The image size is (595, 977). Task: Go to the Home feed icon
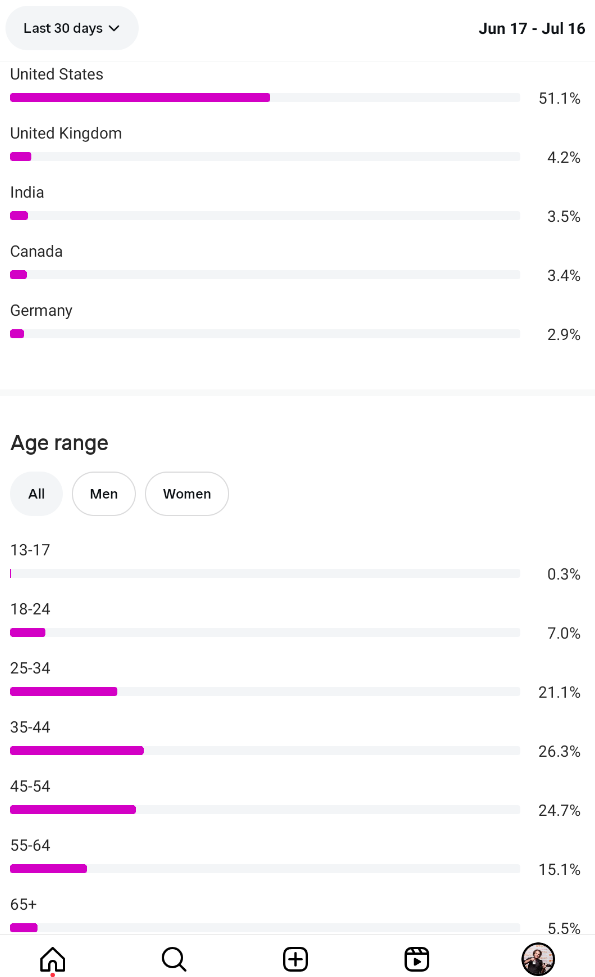pos(52,960)
